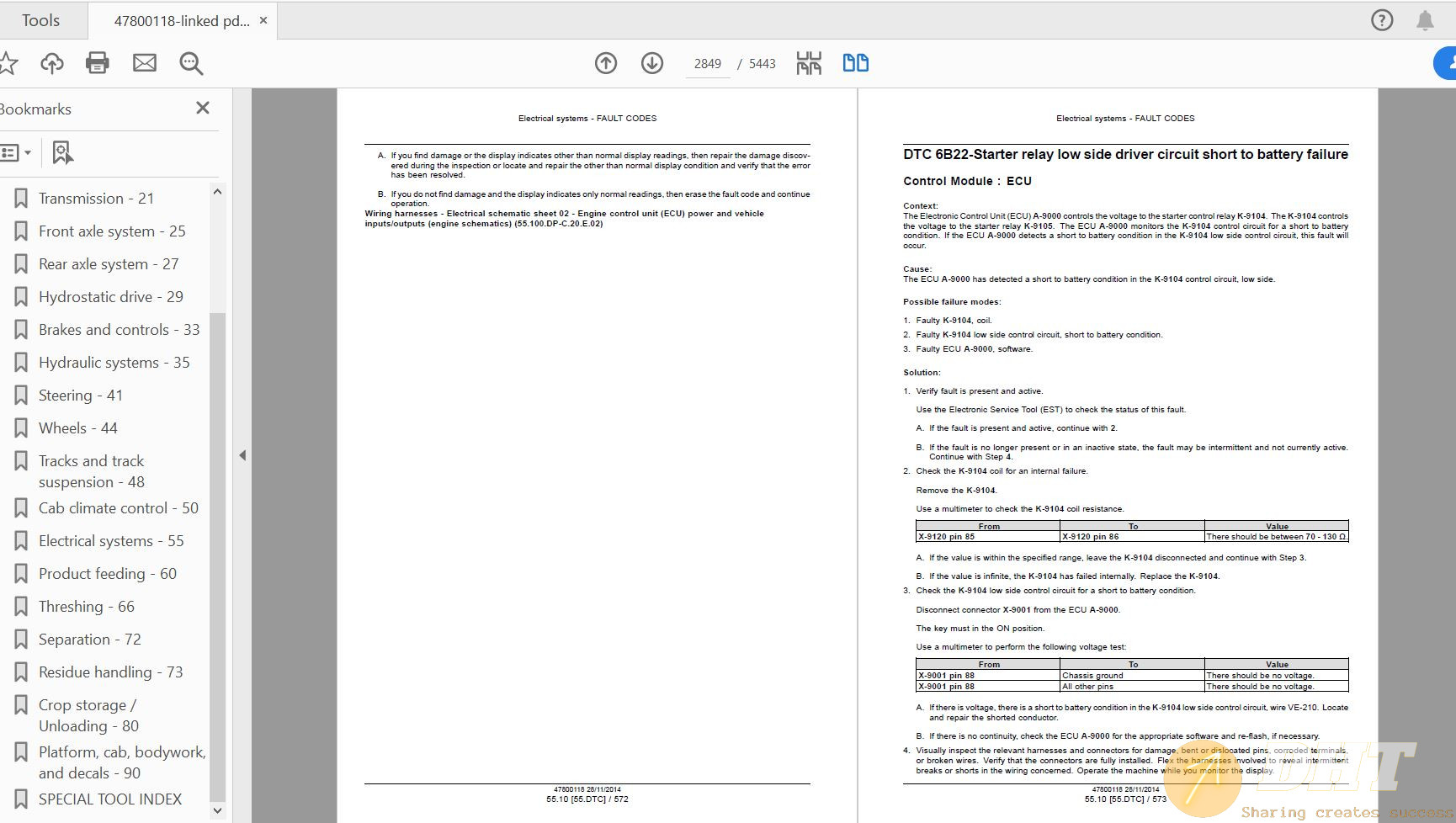
Task: Click bookmark icon beside Threshing - 66
Action: coord(21,607)
